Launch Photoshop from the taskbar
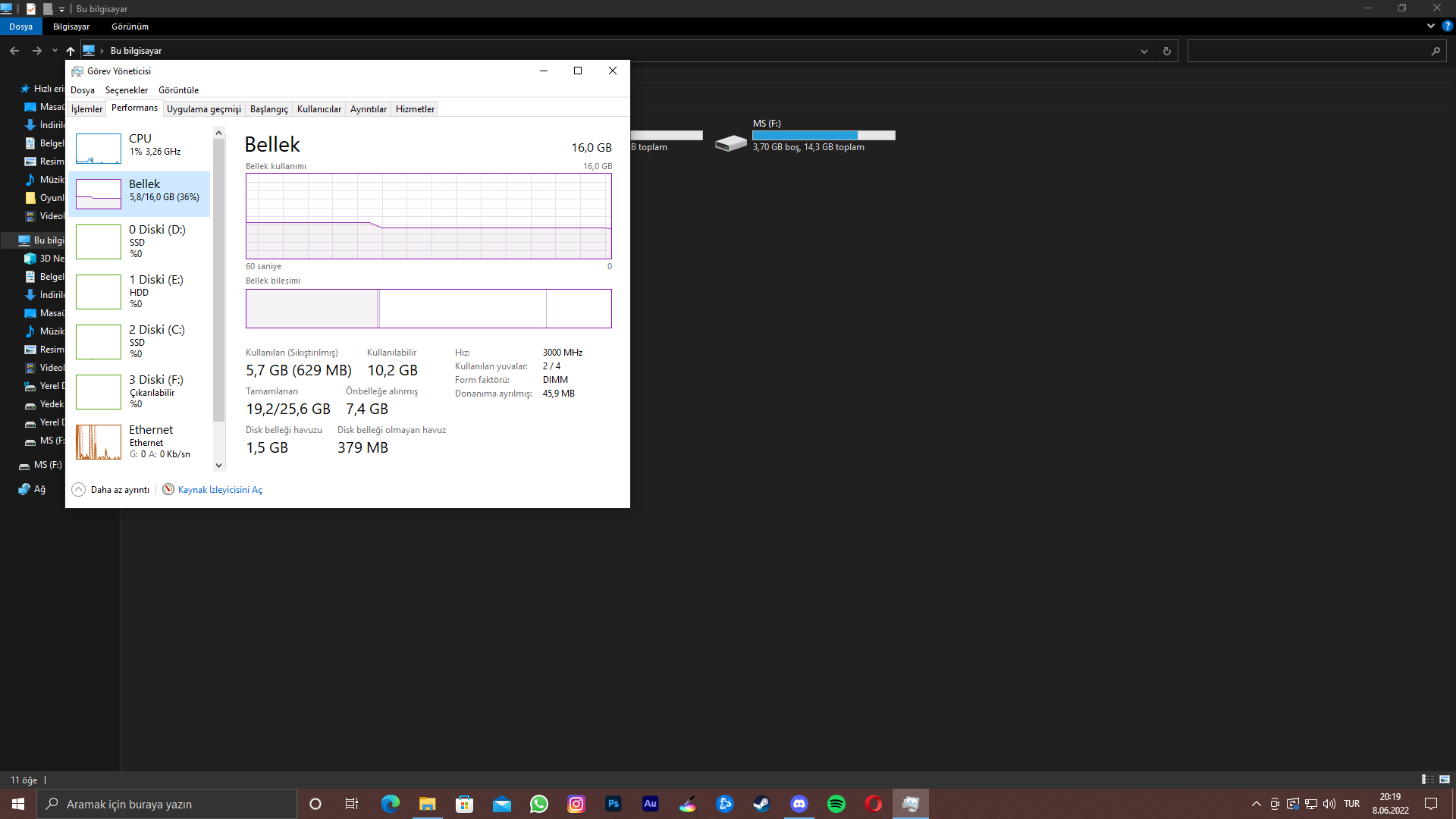This screenshot has height=819, width=1456. click(613, 804)
